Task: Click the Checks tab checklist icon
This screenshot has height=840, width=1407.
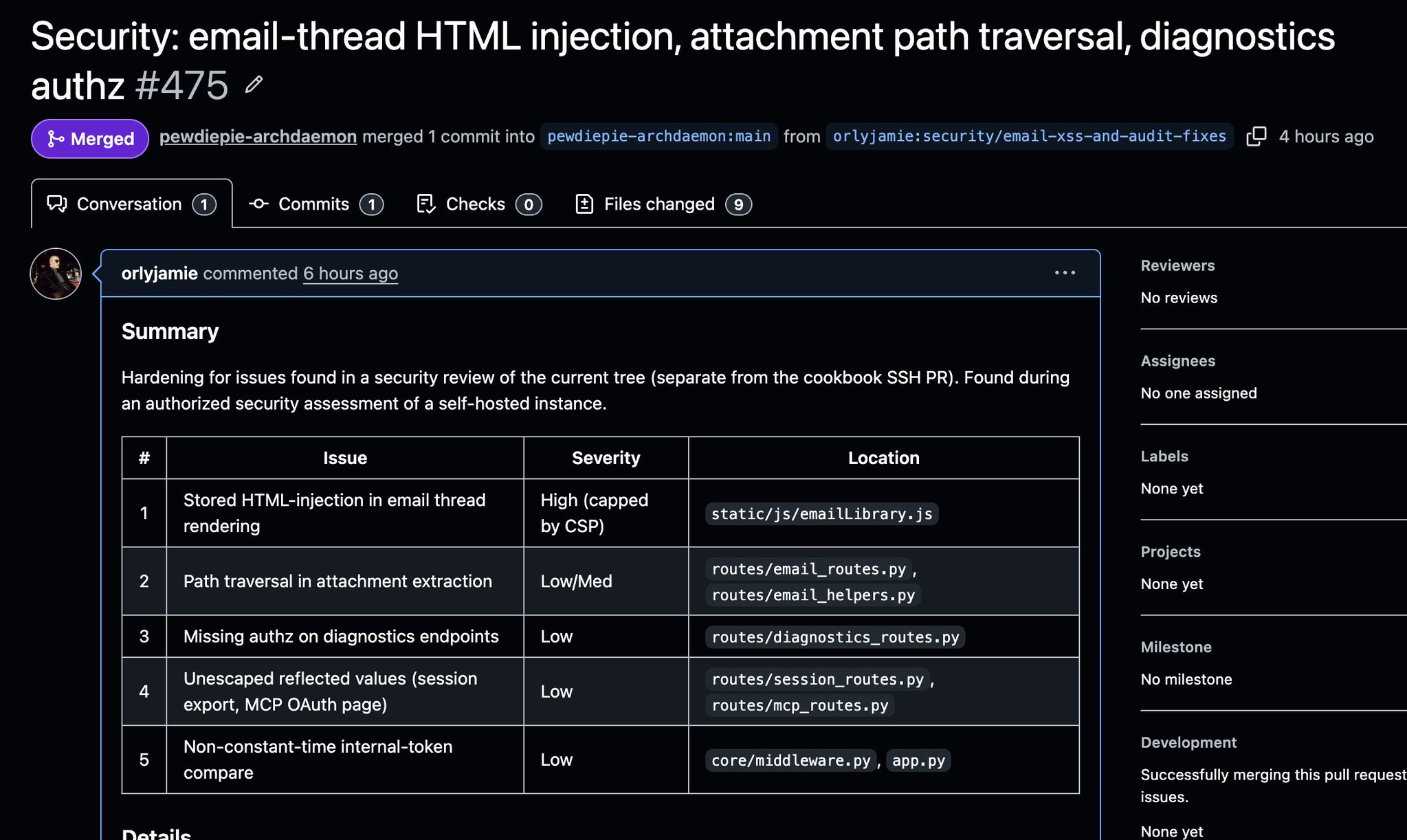Action: click(426, 204)
